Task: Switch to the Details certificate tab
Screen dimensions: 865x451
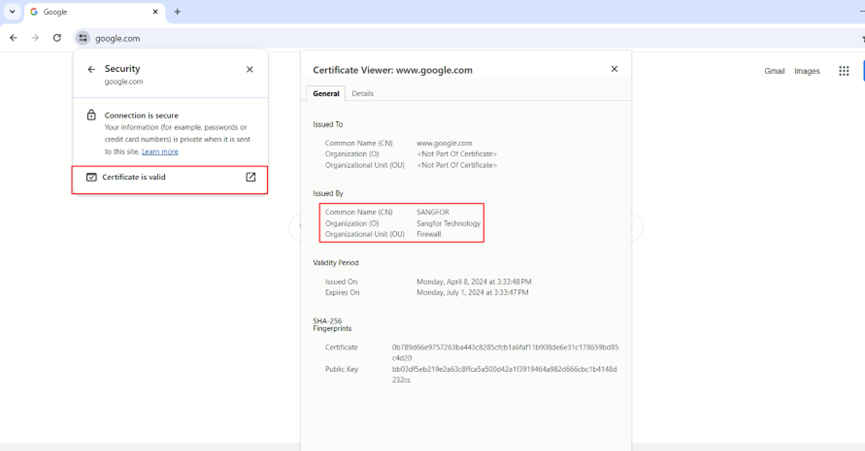Action: pyautogui.click(x=363, y=93)
